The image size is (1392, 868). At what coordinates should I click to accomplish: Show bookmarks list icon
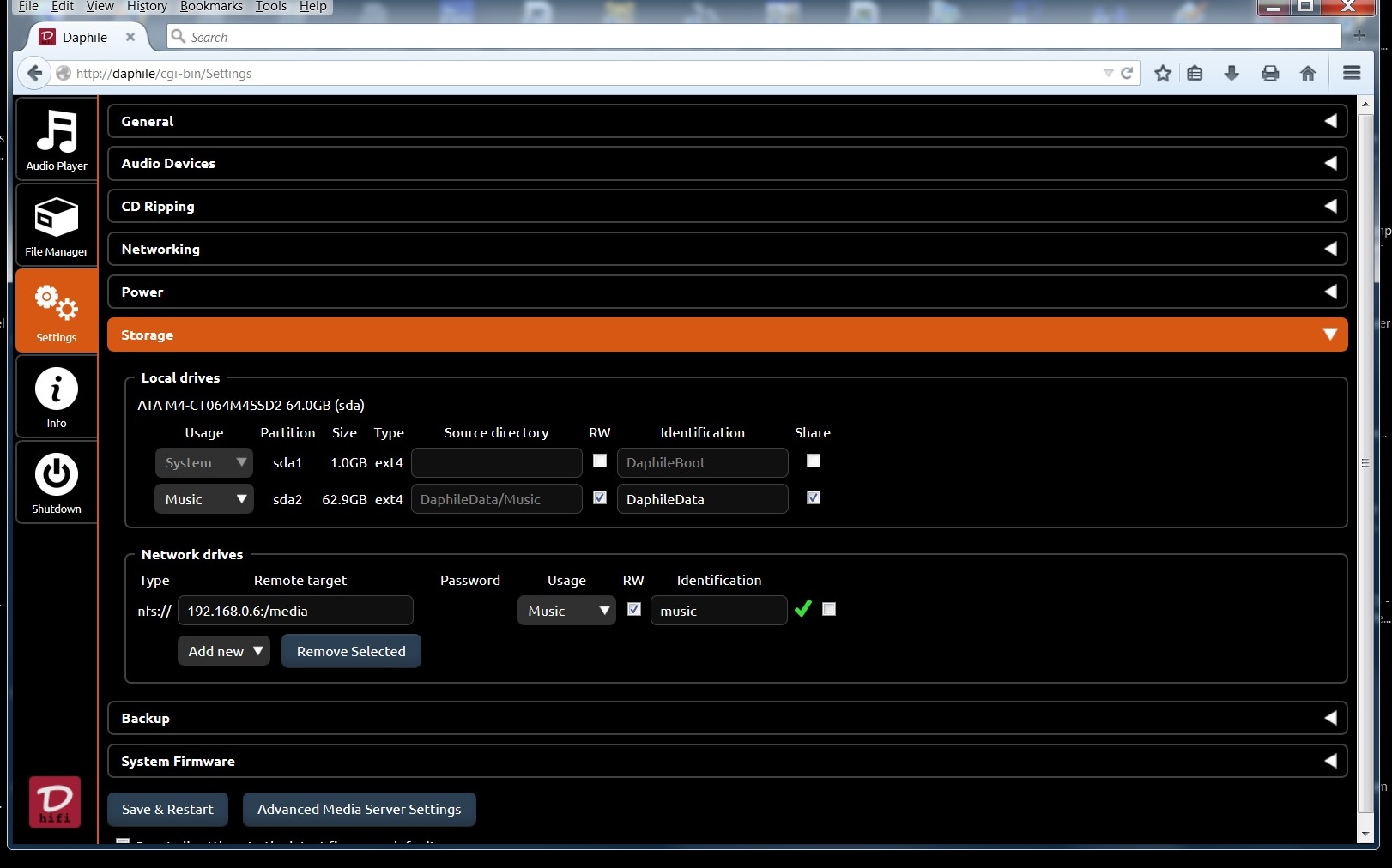point(1195,73)
